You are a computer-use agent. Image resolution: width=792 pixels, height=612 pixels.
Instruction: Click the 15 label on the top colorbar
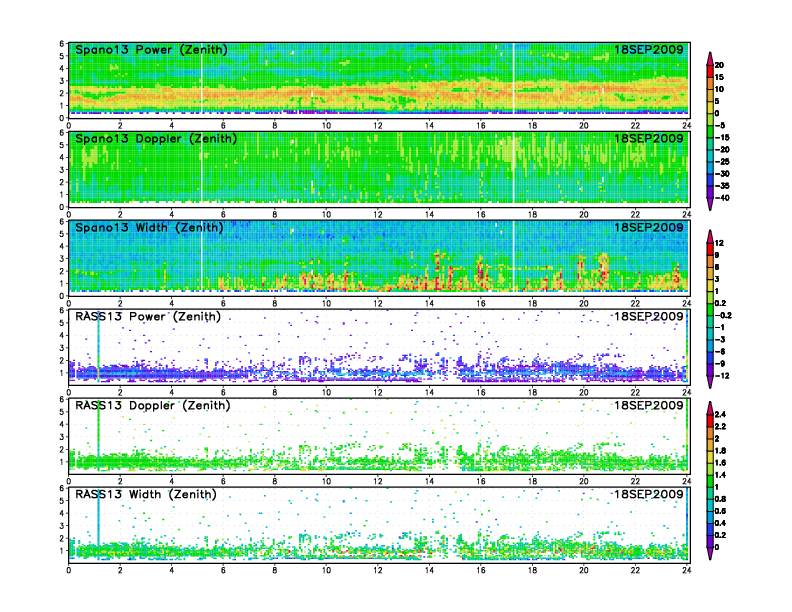tap(719, 77)
